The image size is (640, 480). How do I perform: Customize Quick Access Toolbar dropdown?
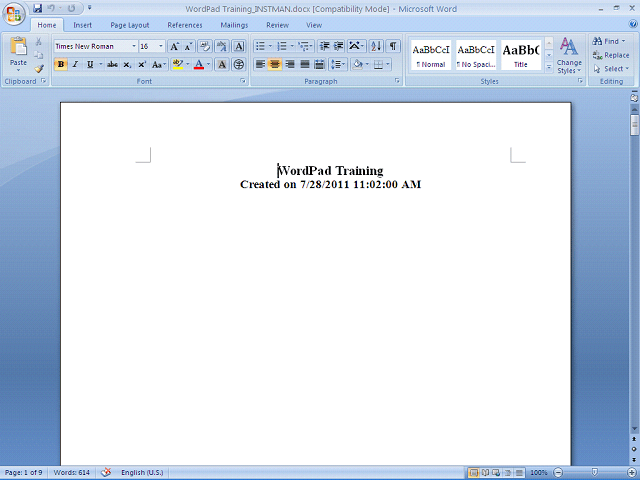click(89, 8)
